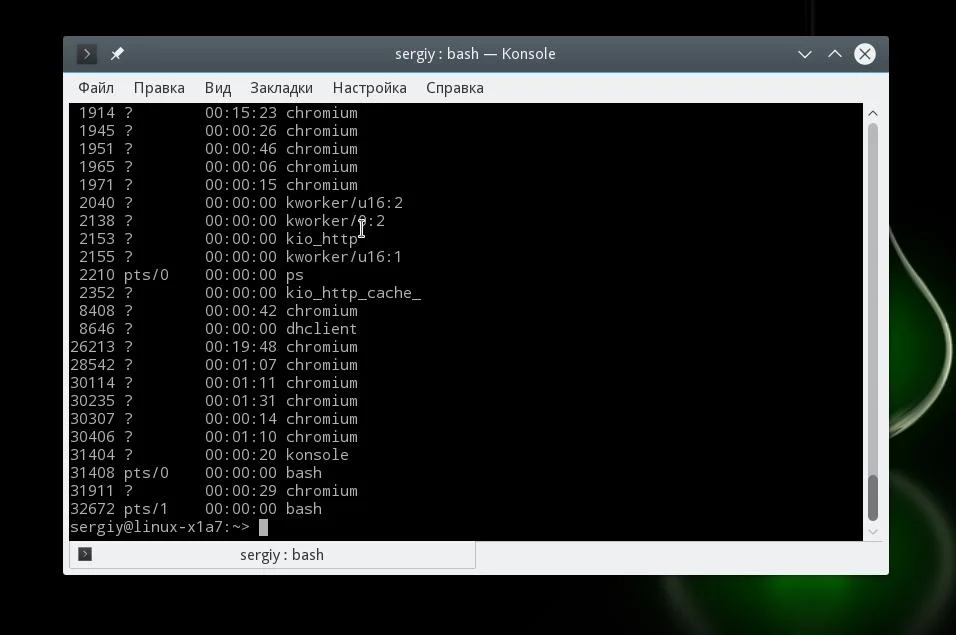The image size is (956, 635).
Task: Click the scrollbar down arrow
Action: (872, 531)
